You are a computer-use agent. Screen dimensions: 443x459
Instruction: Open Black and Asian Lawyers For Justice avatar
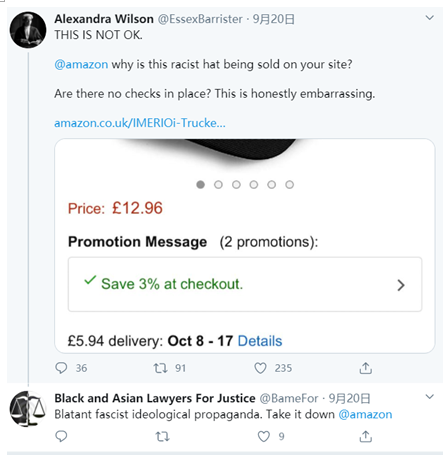click(28, 409)
